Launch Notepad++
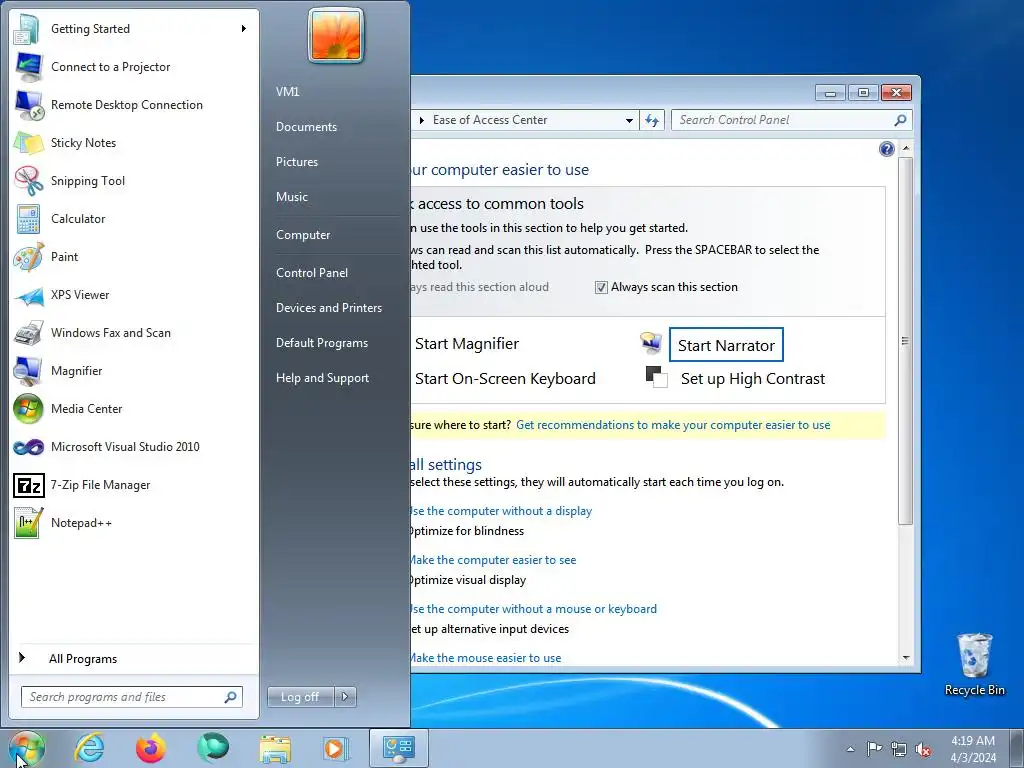This screenshot has height=768, width=1024. click(x=134, y=522)
